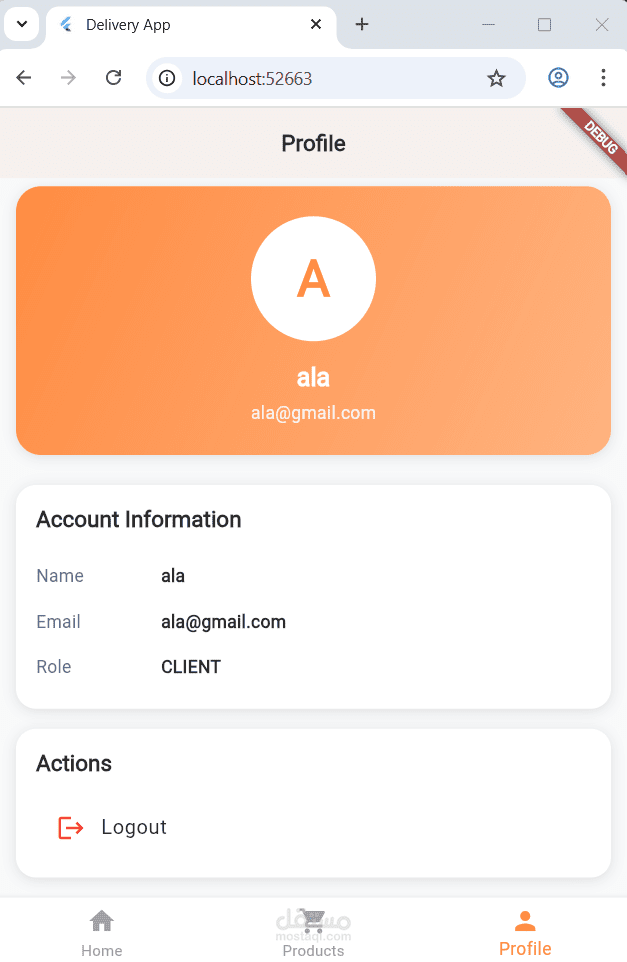Open the Products cart tab
The width and height of the screenshot is (627, 962).
pyautogui.click(x=313, y=919)
